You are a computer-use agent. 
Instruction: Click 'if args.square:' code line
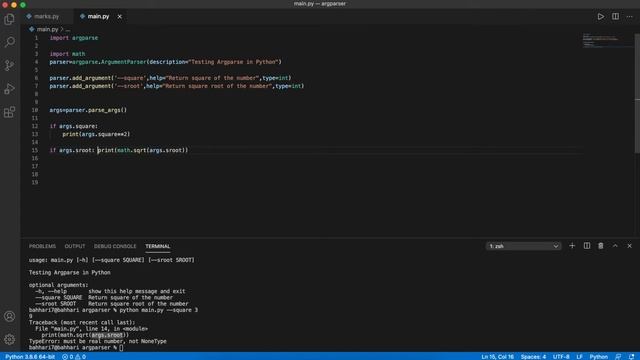click(x=73, y=126)
